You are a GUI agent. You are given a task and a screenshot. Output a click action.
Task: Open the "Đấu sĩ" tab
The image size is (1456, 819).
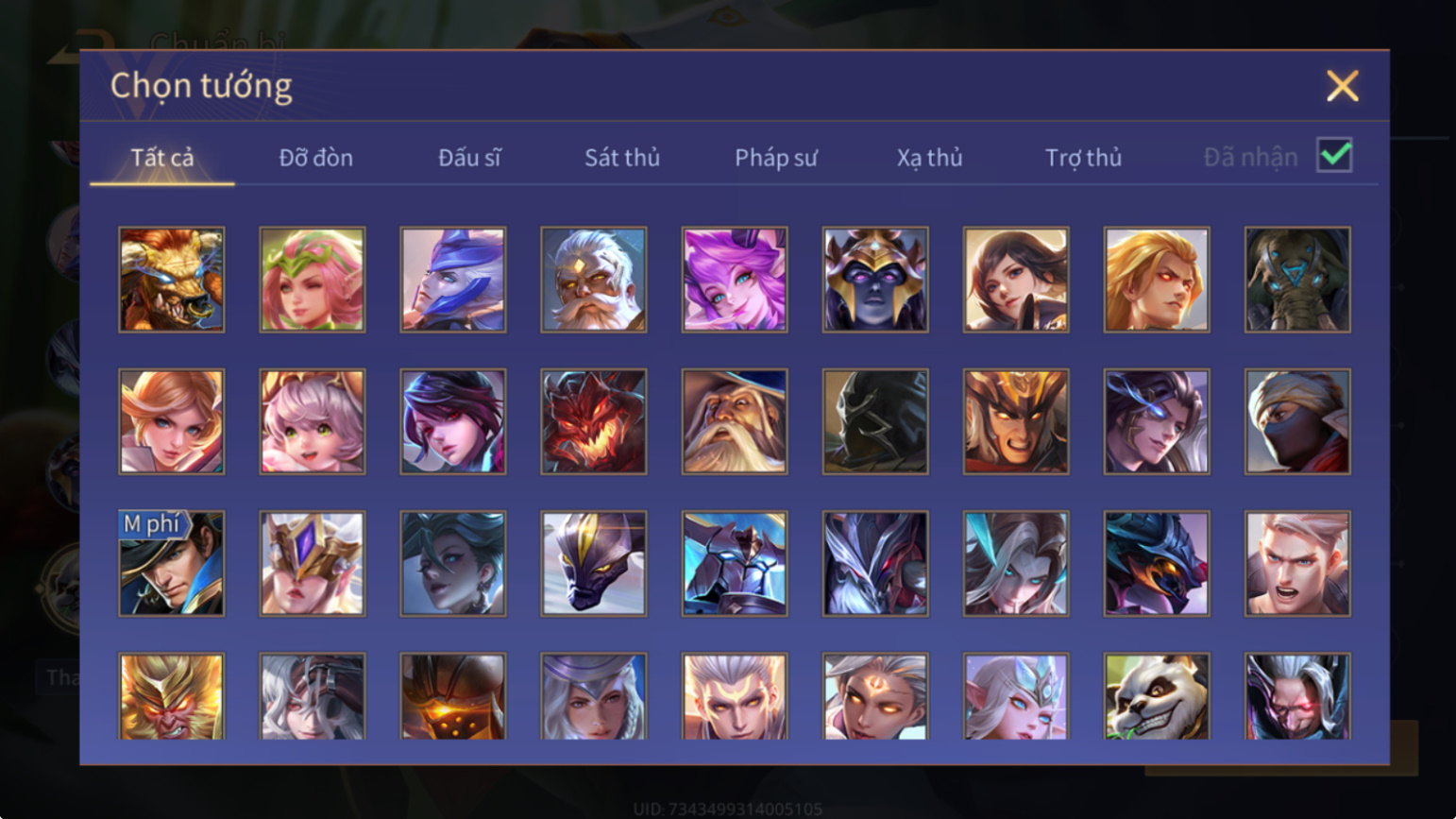469,158
